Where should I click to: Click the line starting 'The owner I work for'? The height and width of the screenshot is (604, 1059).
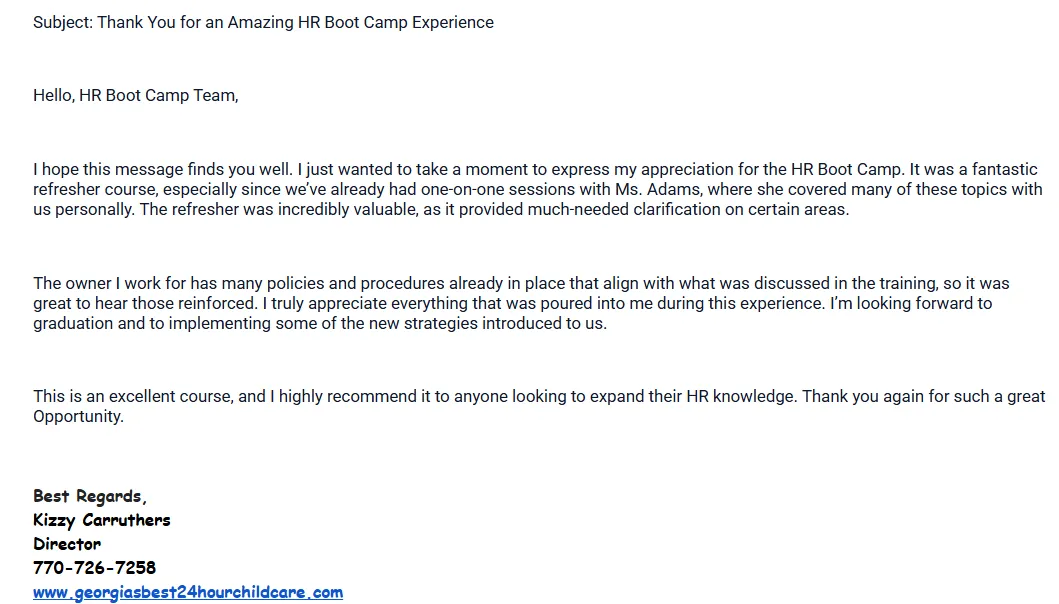521,283
